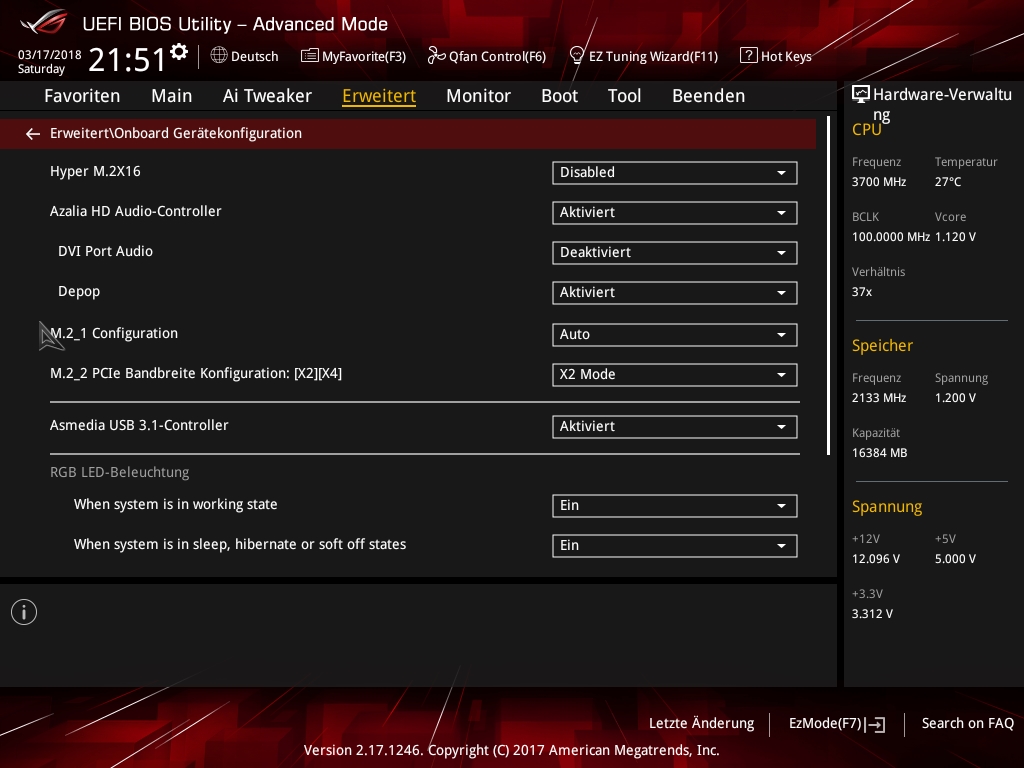Viewport: 1024px width, 768px height.
Task: Select the Depop label
Action: (x=79, y=291)
